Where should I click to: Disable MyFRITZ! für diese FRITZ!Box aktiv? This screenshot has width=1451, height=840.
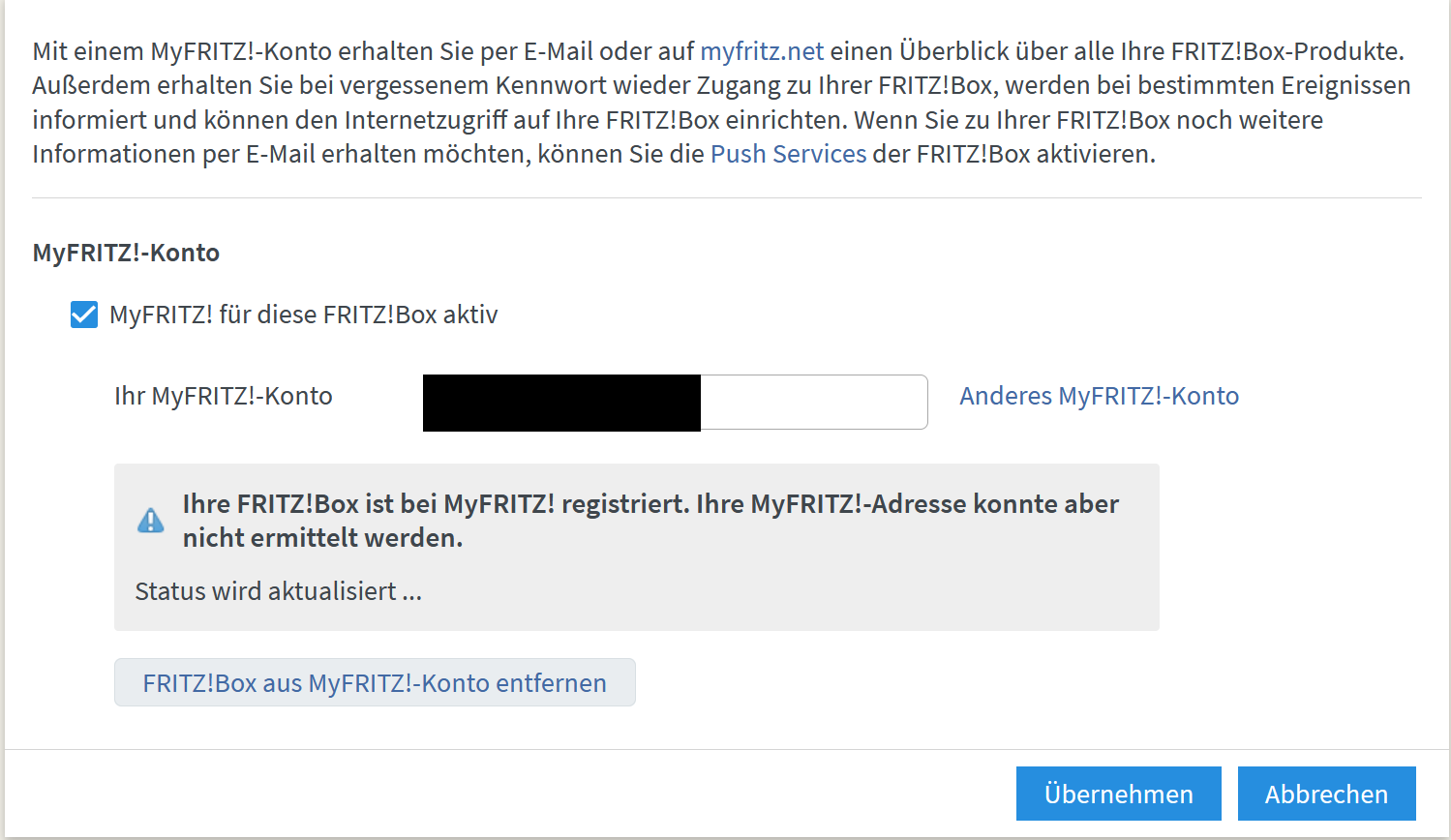[x=84, y=314]
